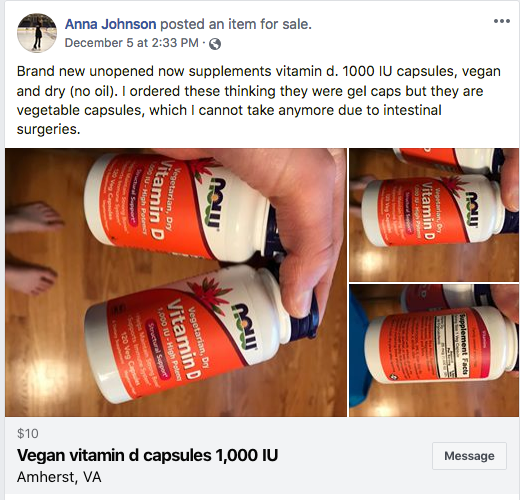Open the large photo of two vitamin bottles
Image resolution: width=520 pixels, height=500 pixels.
tap(176, 282)
